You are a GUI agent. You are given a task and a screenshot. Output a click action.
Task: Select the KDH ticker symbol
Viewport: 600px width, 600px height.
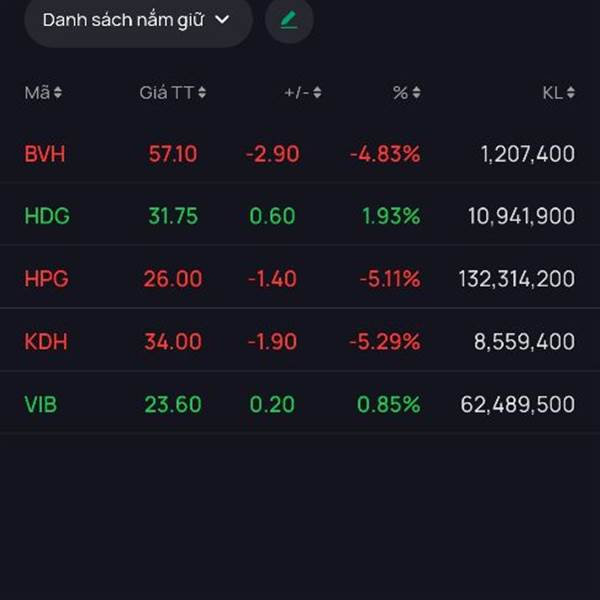pos(46,341)
